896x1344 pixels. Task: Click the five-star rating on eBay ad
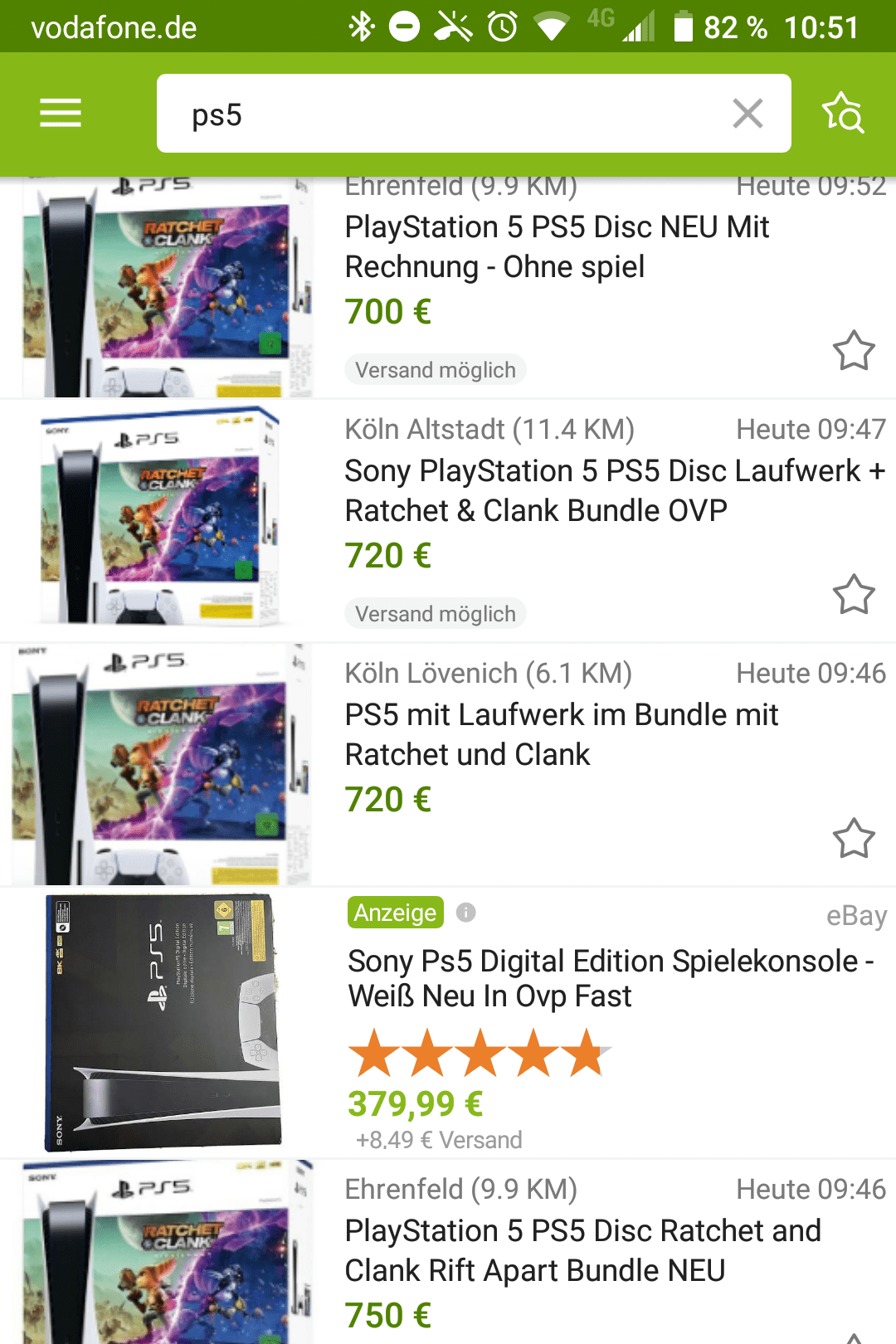coord(480,1052)
